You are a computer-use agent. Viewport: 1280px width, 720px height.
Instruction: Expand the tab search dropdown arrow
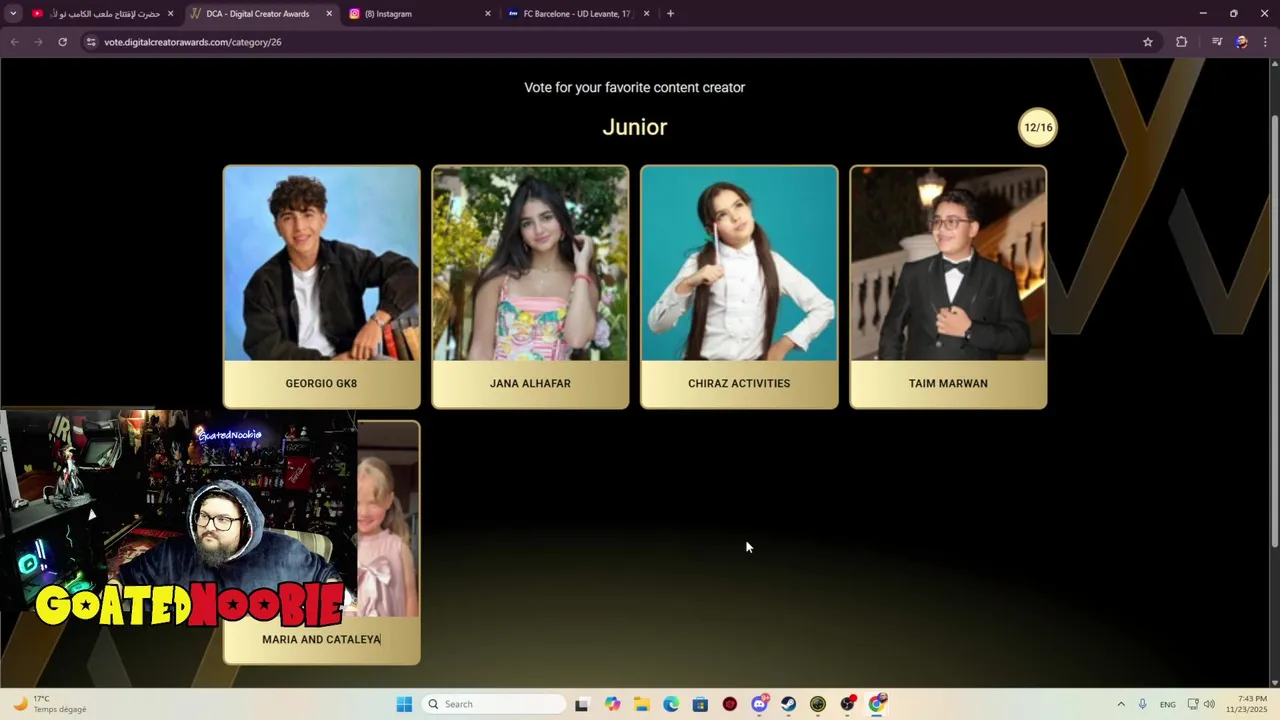click(13, 14)
